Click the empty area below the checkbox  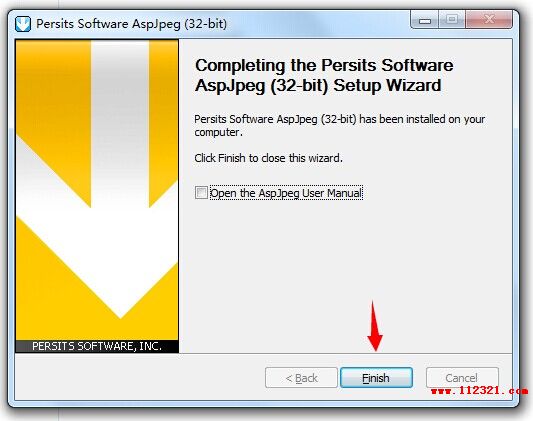tap(345, 275)
